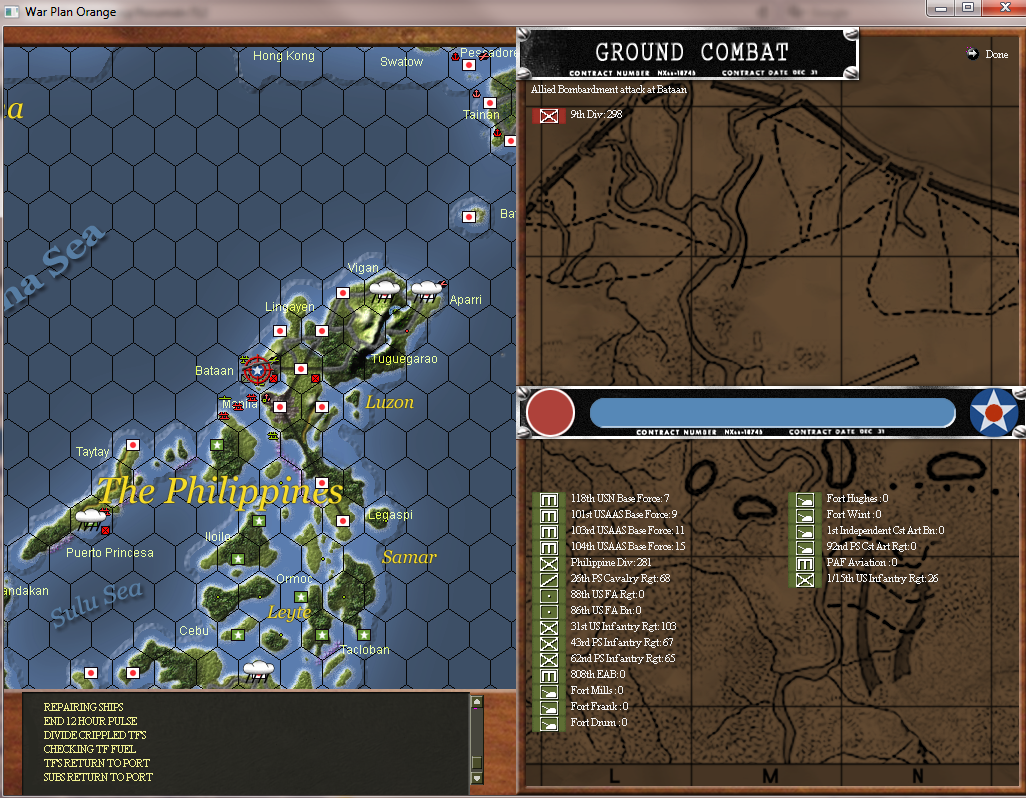Click the 92nd PS Cst Art Rgt icon
The width and height of the screenshot is (1026, 798).
[x=804, y=547]
